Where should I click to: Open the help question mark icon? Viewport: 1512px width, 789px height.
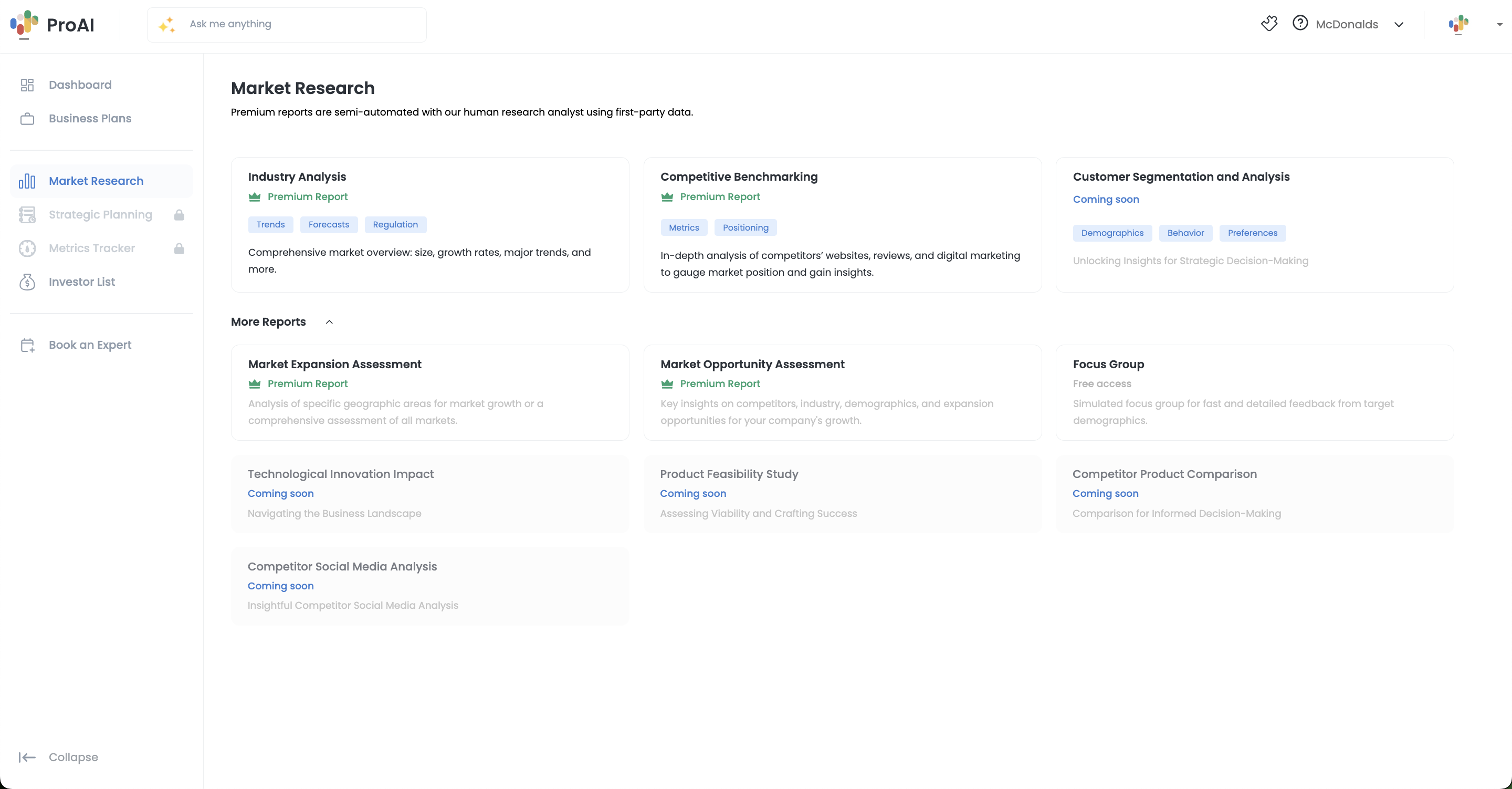[x=1300, y=24]
